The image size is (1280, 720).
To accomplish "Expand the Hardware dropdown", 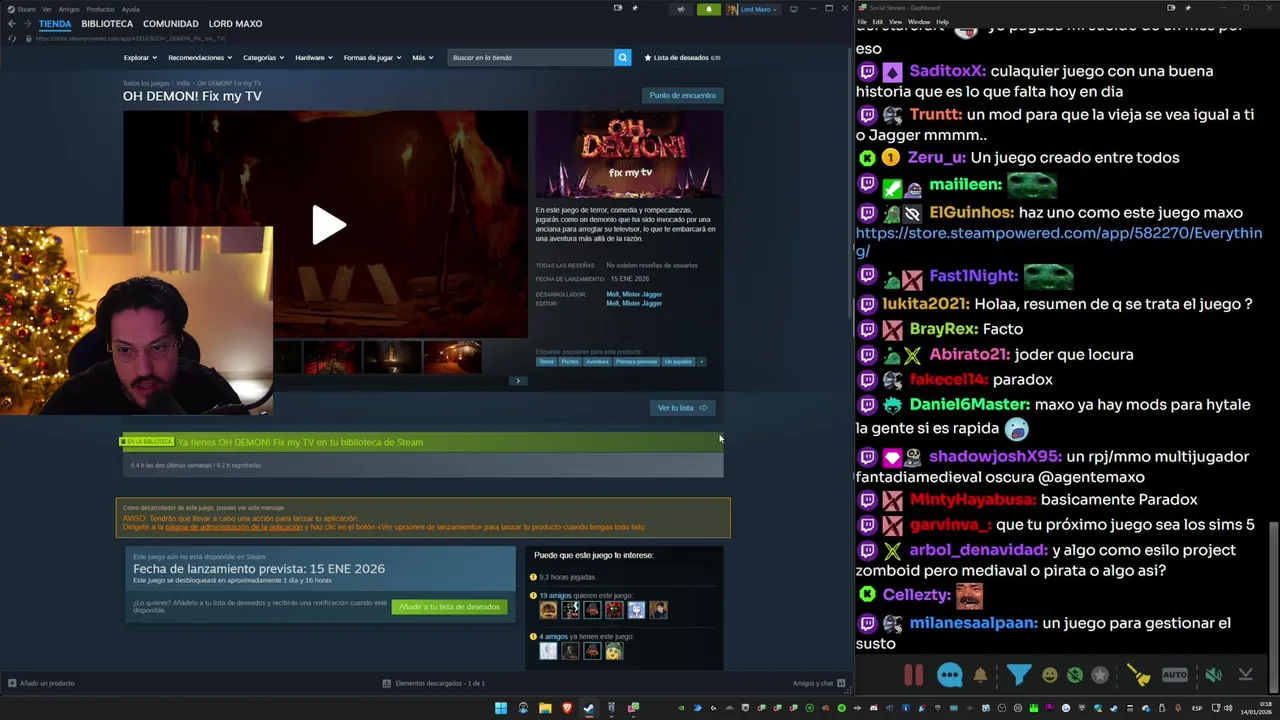I will coord(314,58).
